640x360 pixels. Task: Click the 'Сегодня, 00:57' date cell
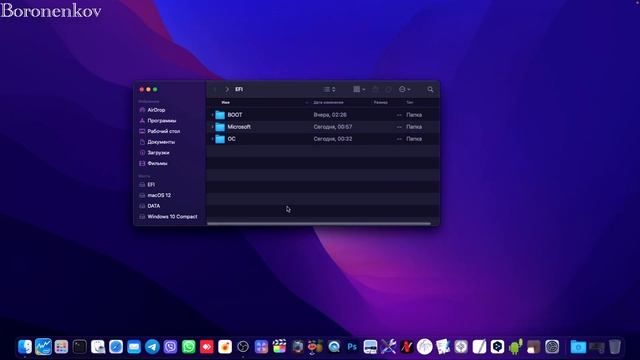point(333,127)
